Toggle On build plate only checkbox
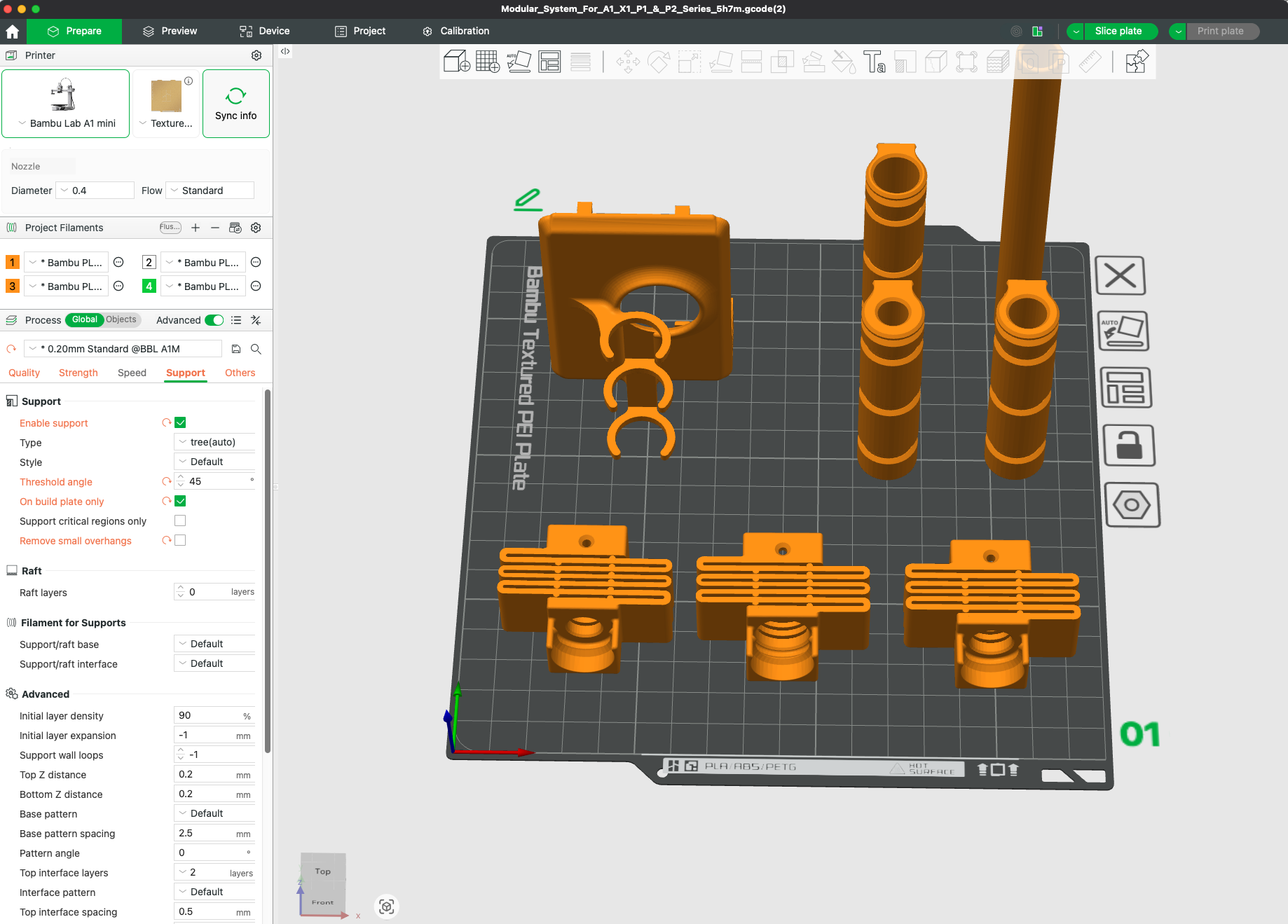The width and height of the screenshot is (1288, 924). tap(180, 501)
